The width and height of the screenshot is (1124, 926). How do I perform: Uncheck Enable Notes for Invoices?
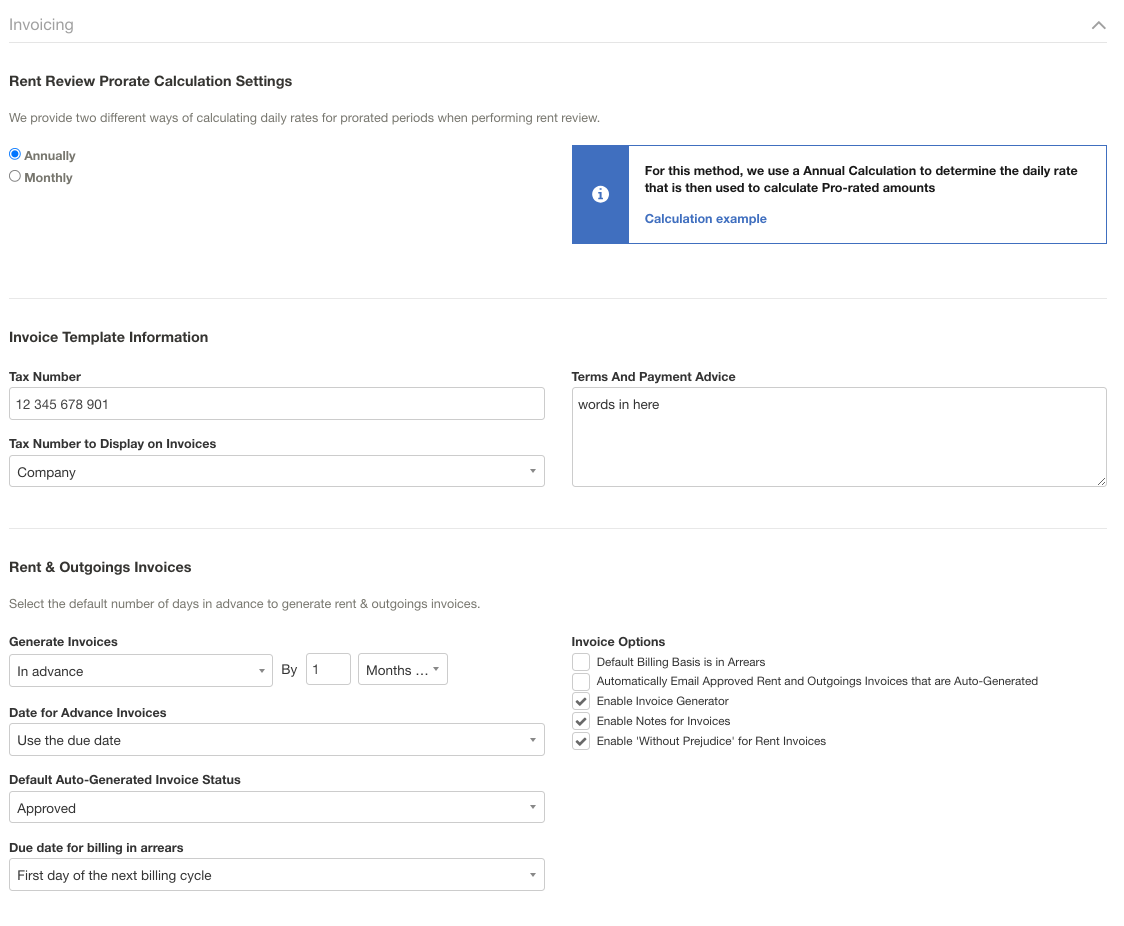click(x=581, y=722)
